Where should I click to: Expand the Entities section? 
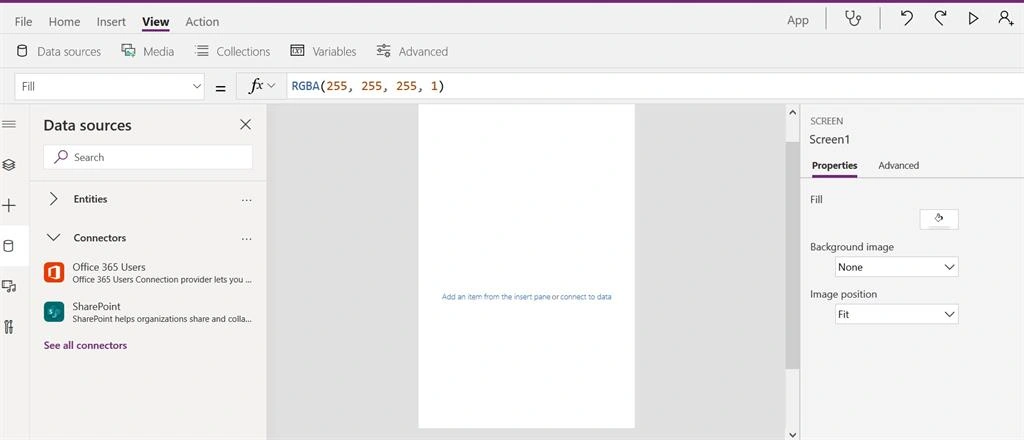point(54,199)
